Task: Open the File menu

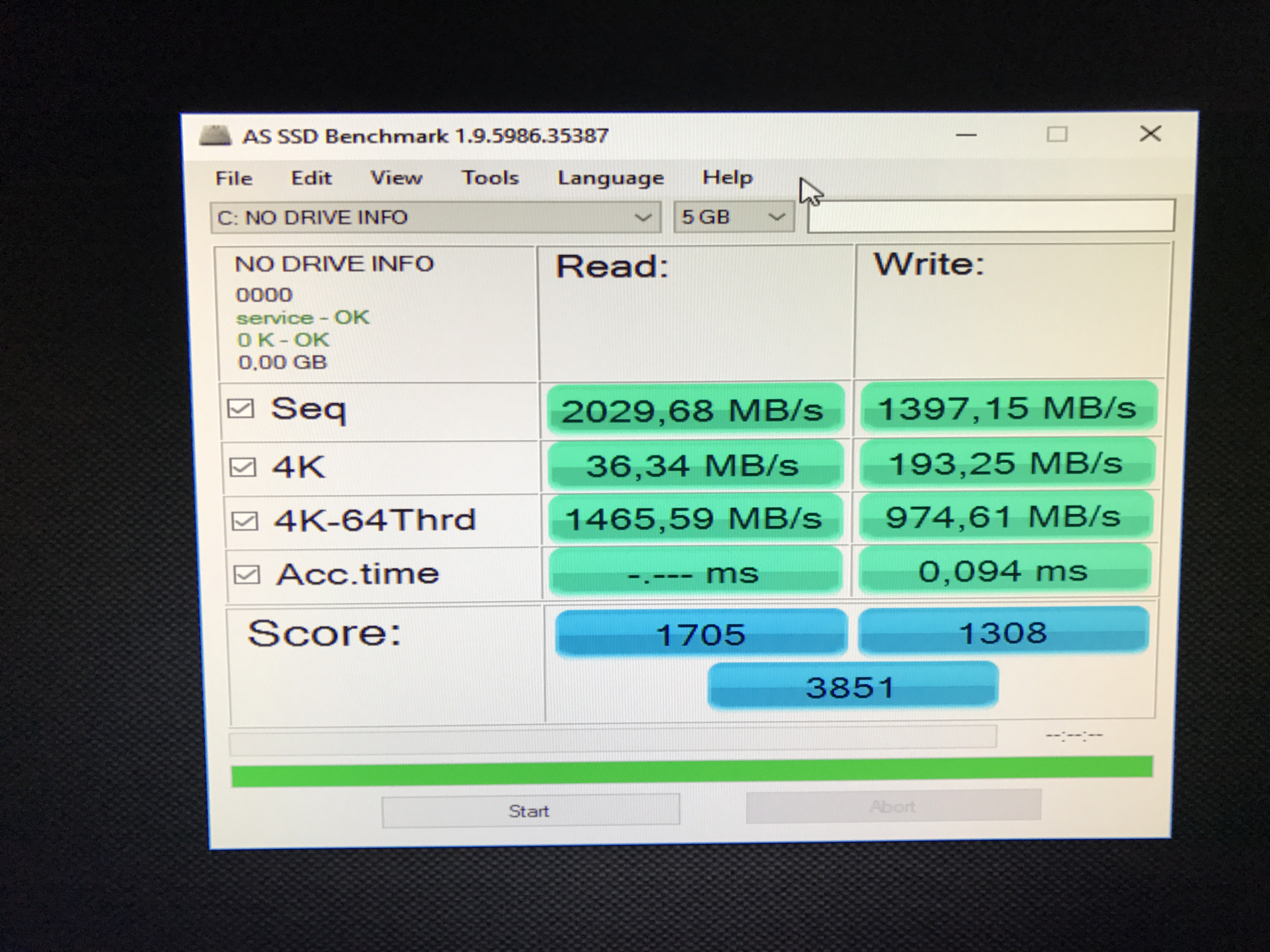Action: click(x=234, y=178)
